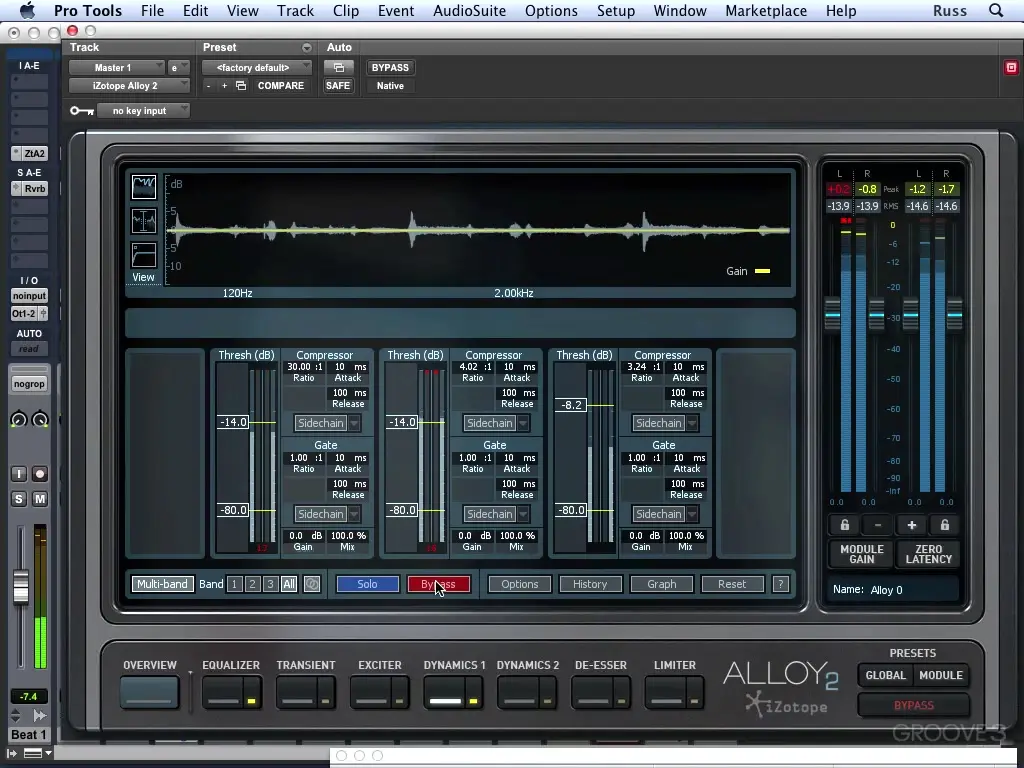Toggle Multi-band mode
This screenshot has height=768, width=1024.
163,584
